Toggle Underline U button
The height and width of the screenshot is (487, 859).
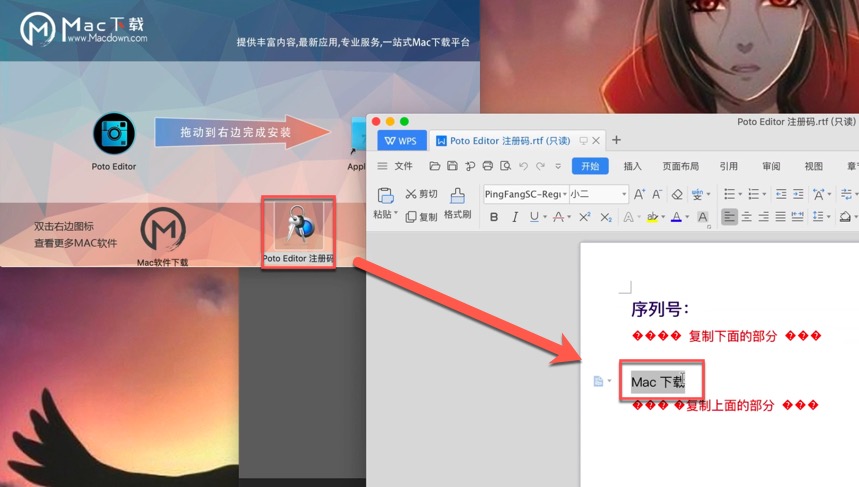(534, 217)
